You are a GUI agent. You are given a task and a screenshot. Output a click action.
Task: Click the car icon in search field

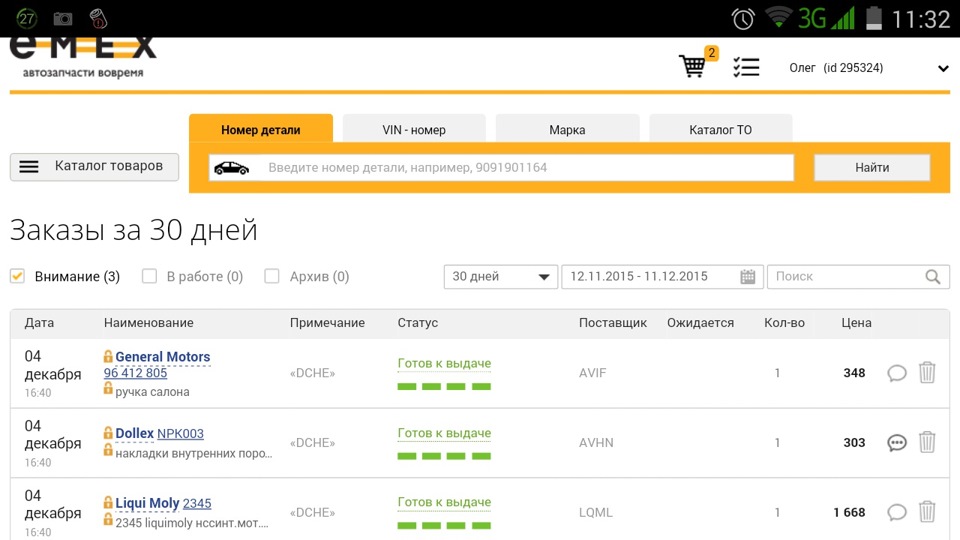point(231,168)
